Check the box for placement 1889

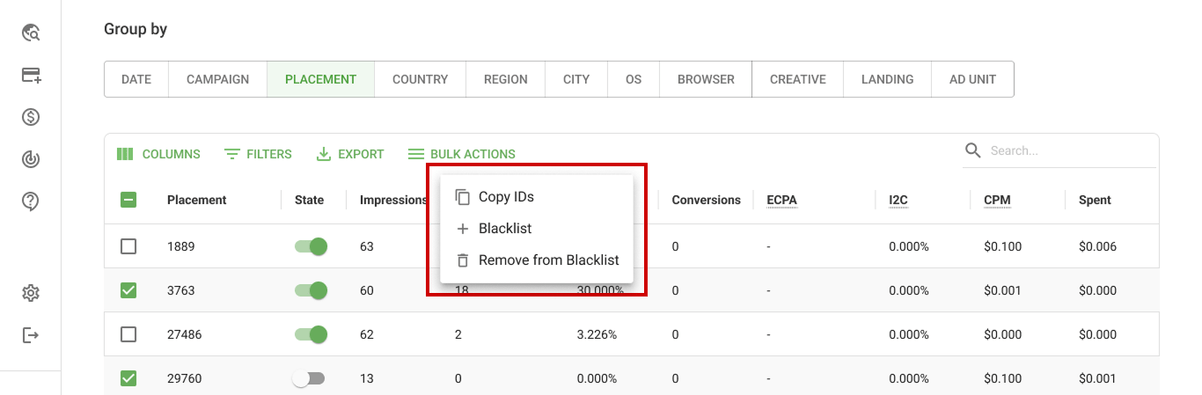(x=128, y=246)
